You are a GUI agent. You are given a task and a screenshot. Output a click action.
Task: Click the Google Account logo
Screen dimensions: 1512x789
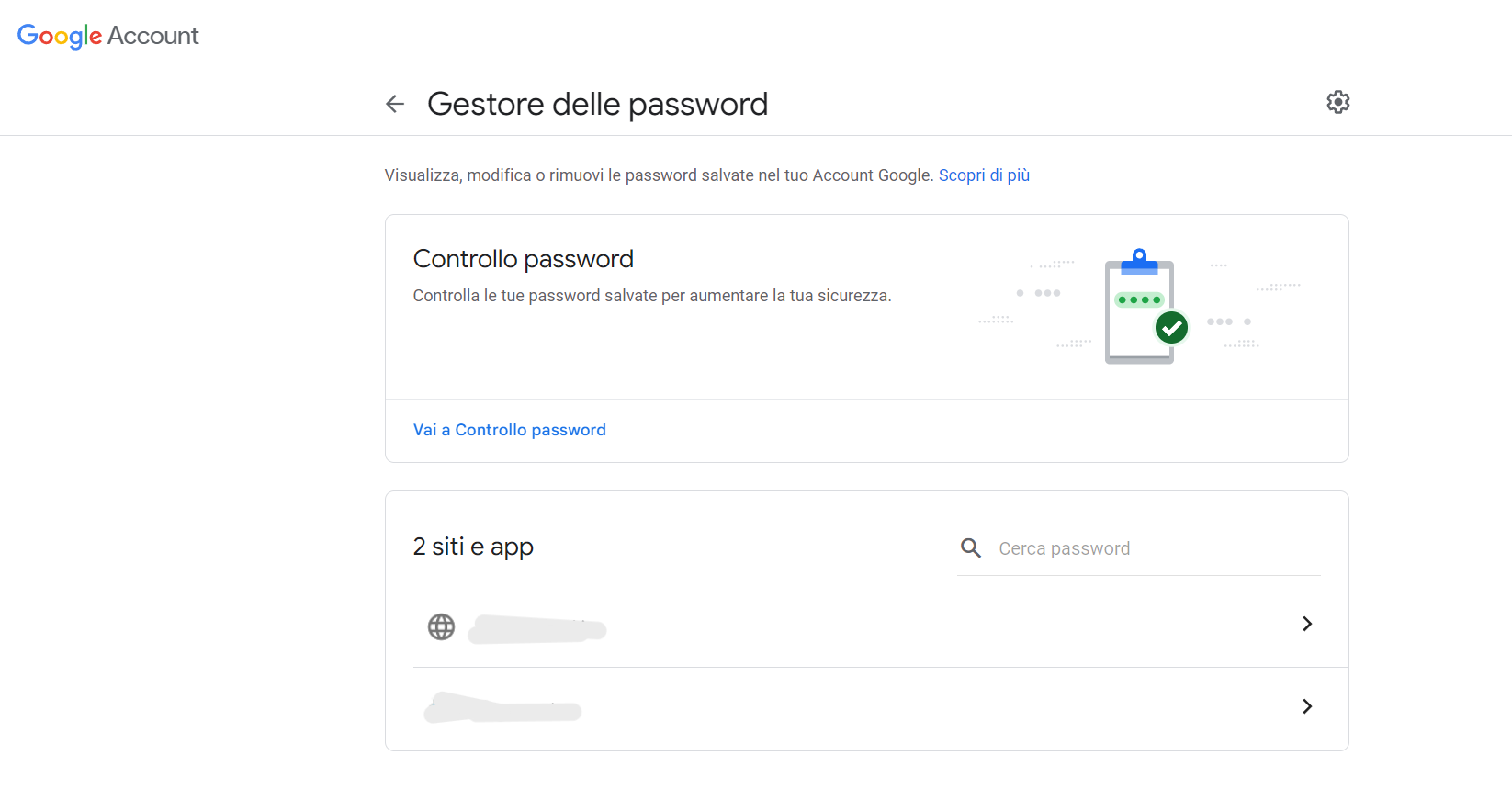pyautogui.click(x=60, y=36)
